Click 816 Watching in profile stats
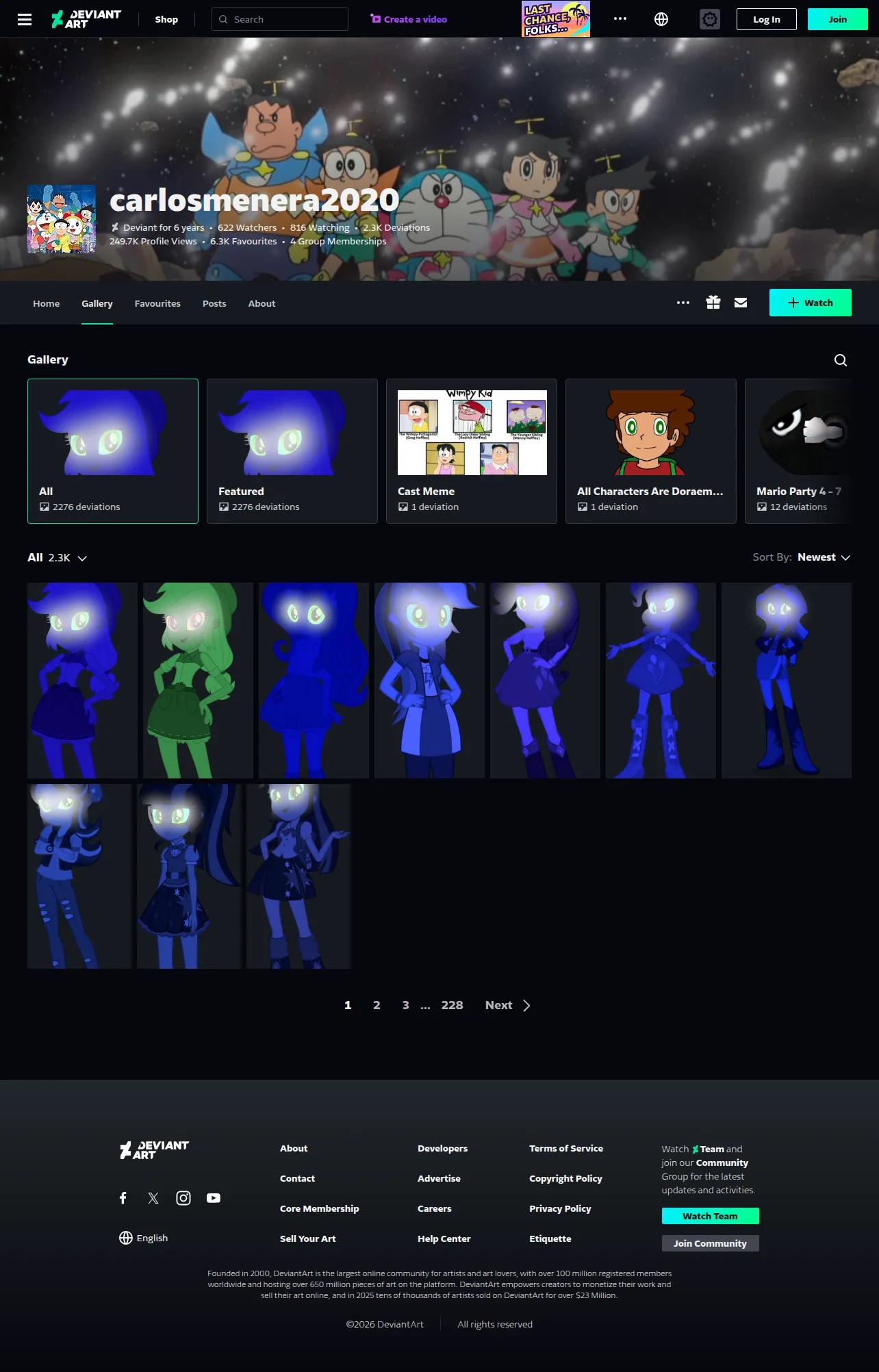Image resolution: width=879 pixels, height=1372 pixels. tap(320, 228)
